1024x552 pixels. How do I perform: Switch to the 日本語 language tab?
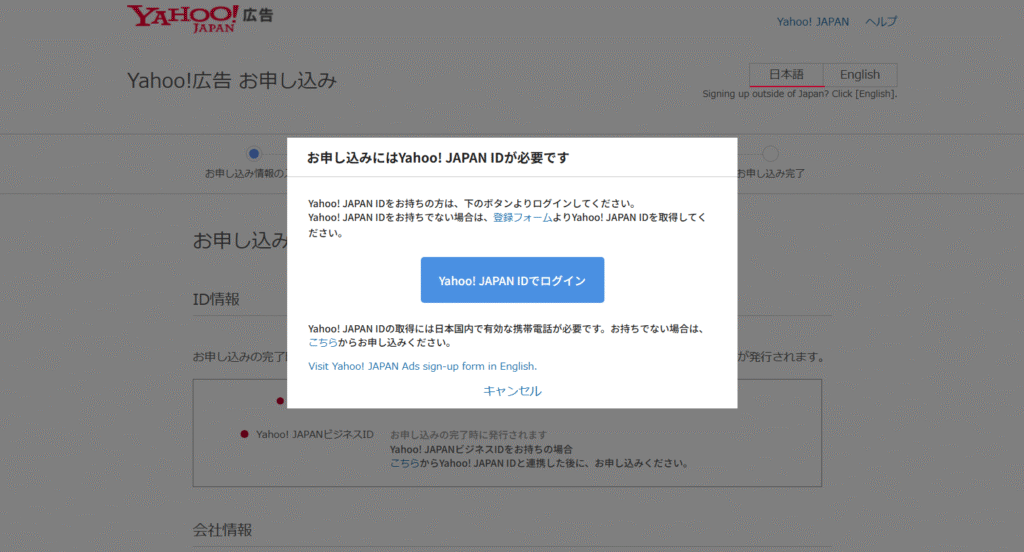click(x=786, y=74)
